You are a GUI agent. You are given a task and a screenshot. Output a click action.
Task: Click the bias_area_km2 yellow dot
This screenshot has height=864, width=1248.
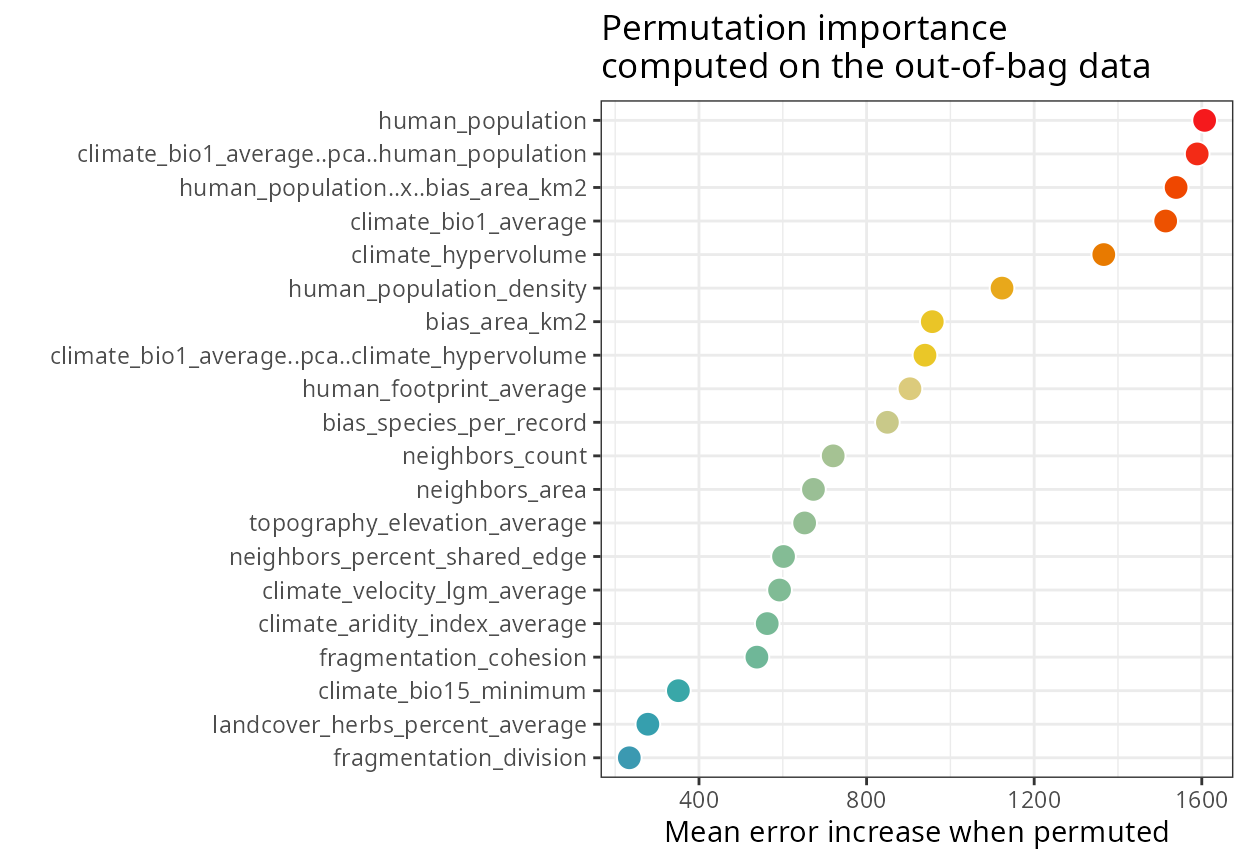[932, 322]
